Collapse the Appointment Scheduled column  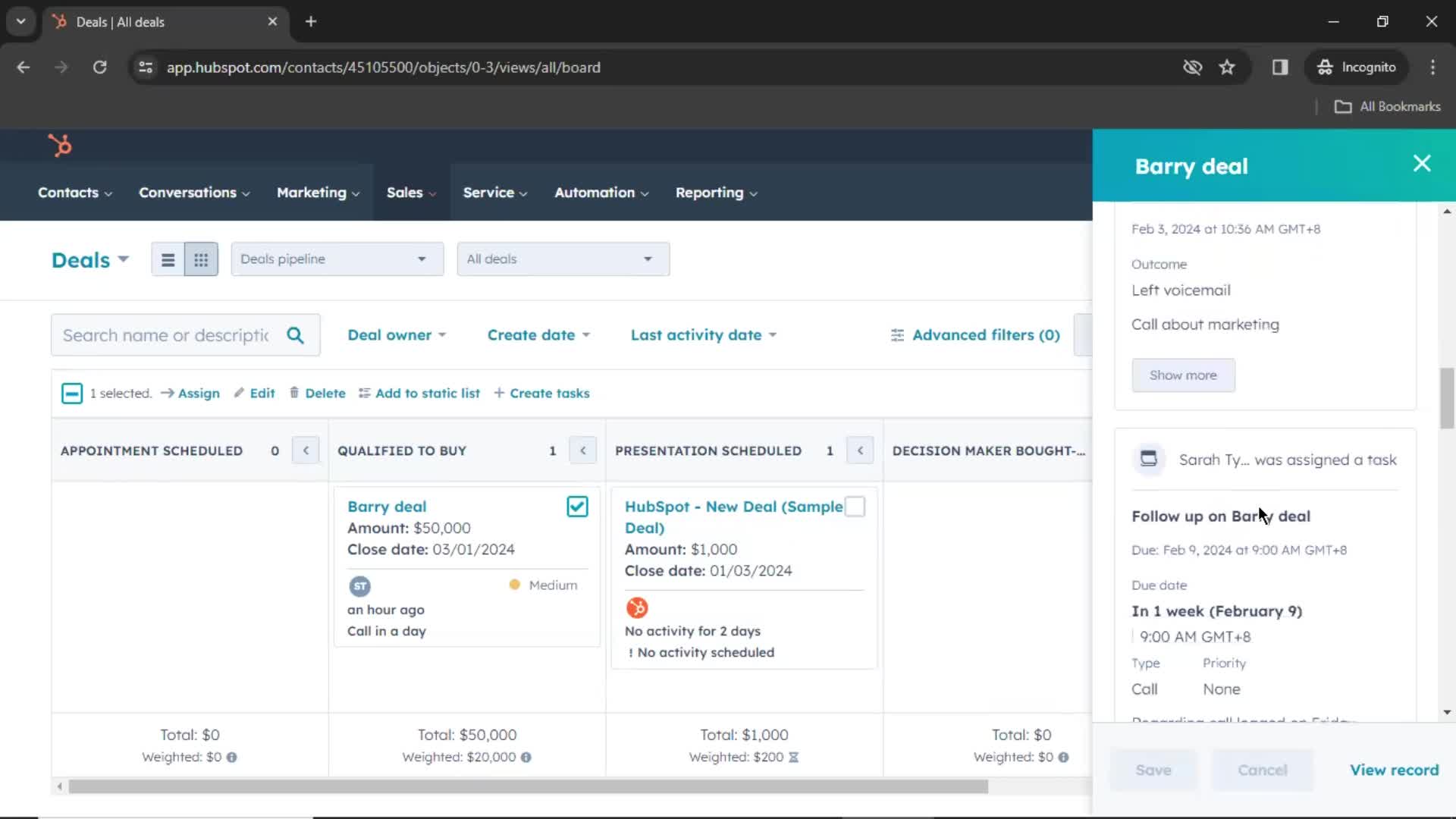[x=306, y=450]
